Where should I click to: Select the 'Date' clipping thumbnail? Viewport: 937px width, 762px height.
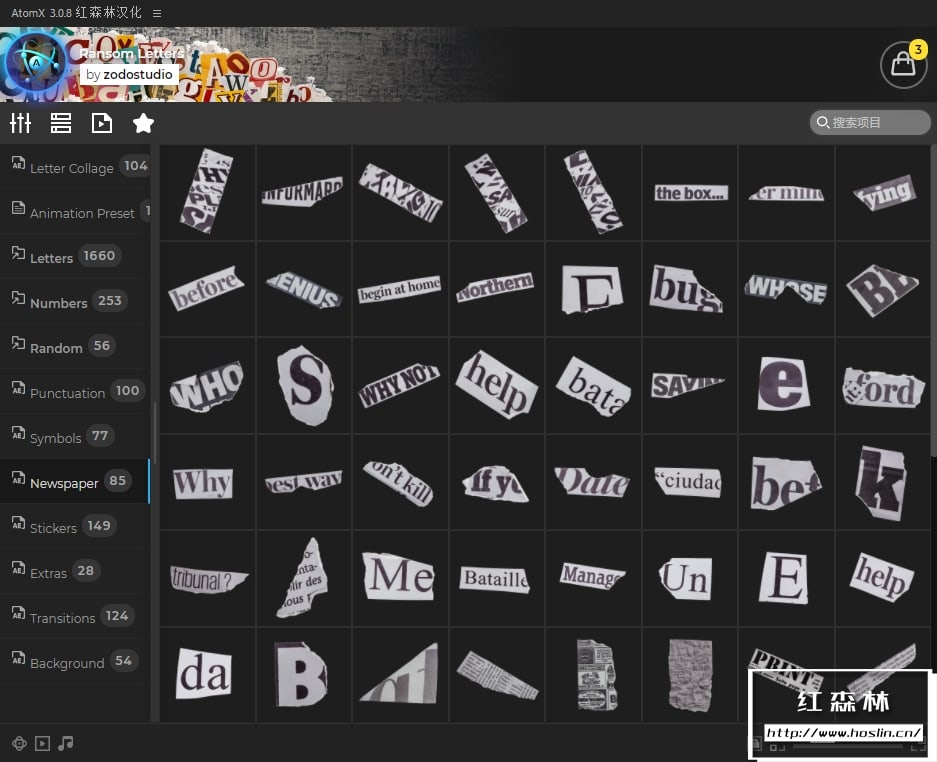click(x=593, y=482)
